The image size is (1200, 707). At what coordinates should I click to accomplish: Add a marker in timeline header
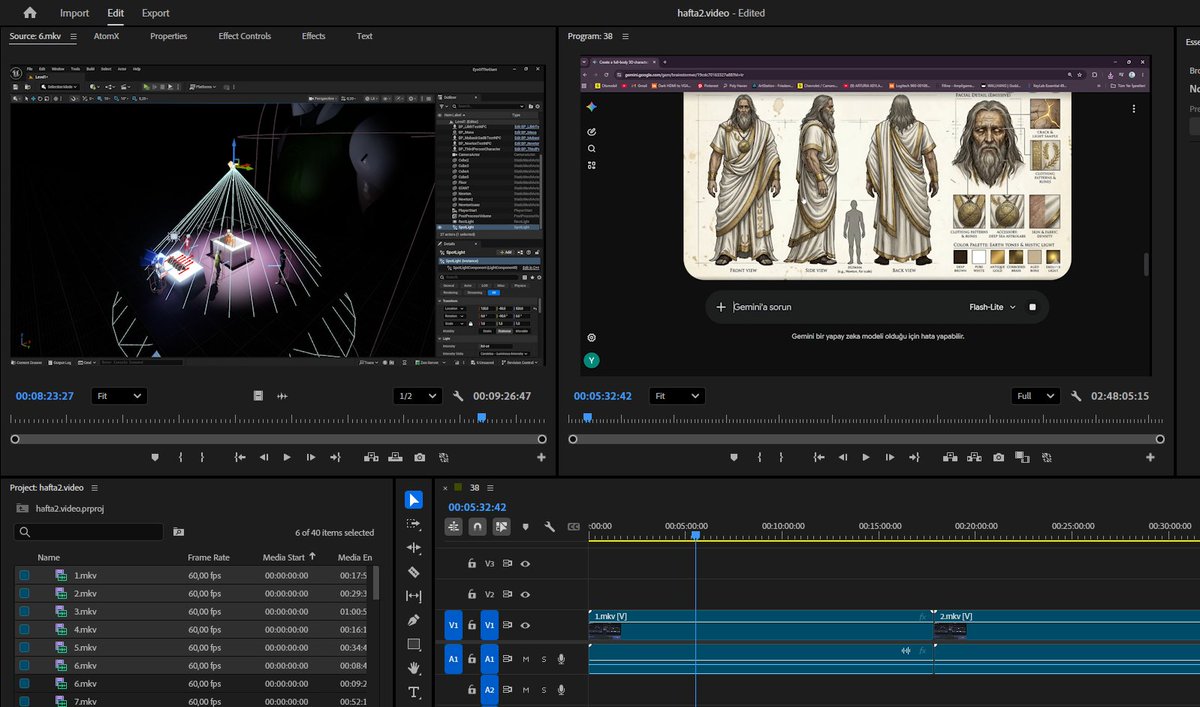coord(526,526)
